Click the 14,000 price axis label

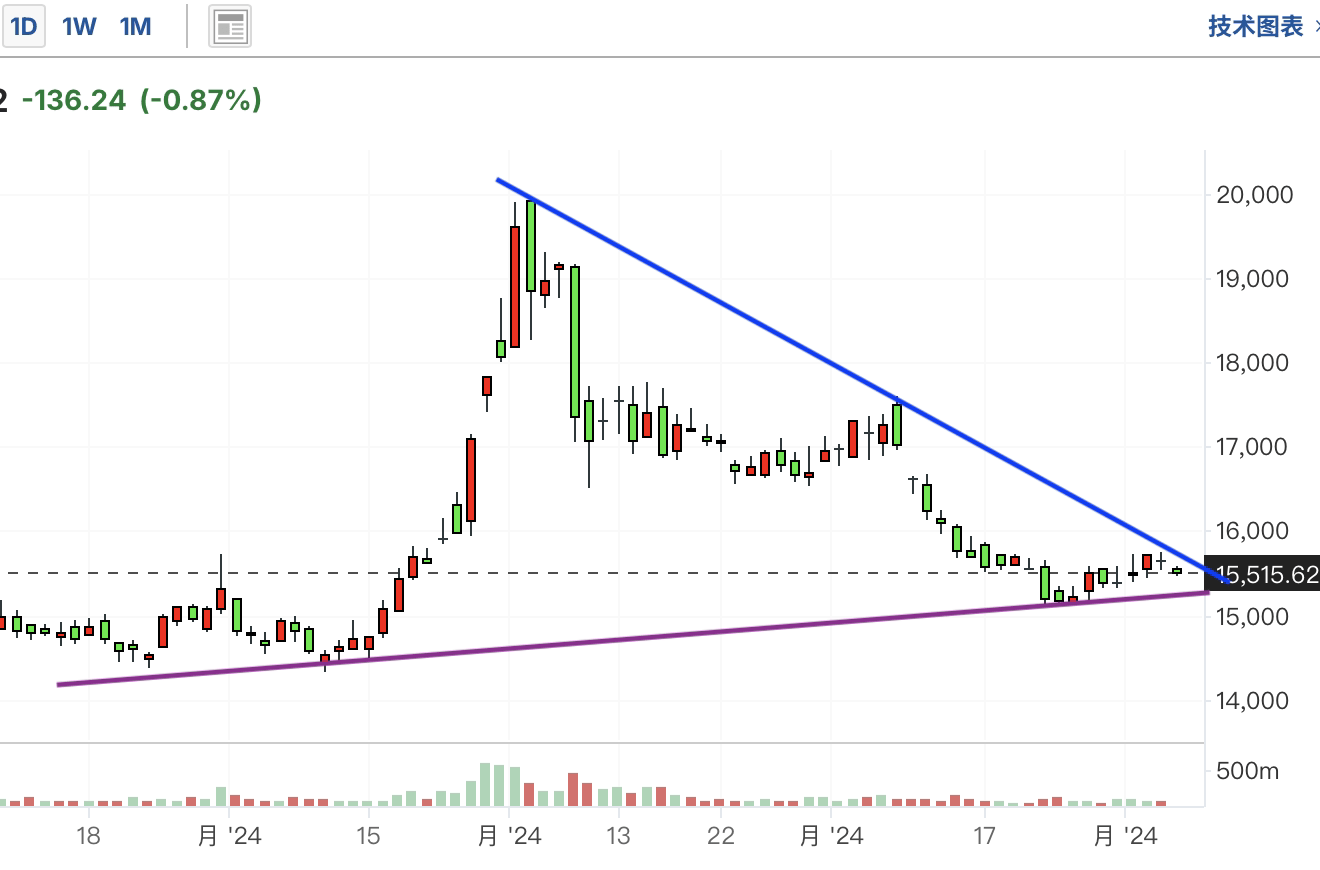(x=1254, y=700)
